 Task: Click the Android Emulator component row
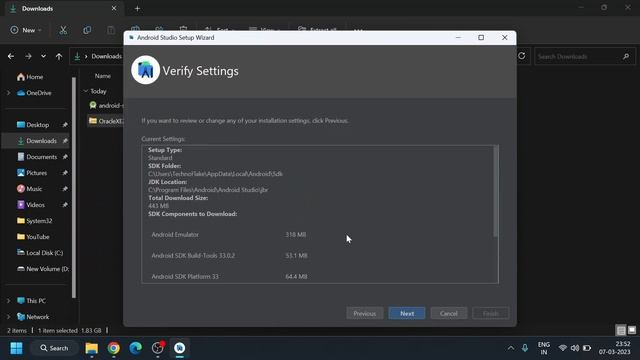pyautogui.click(x=229, y=235)
